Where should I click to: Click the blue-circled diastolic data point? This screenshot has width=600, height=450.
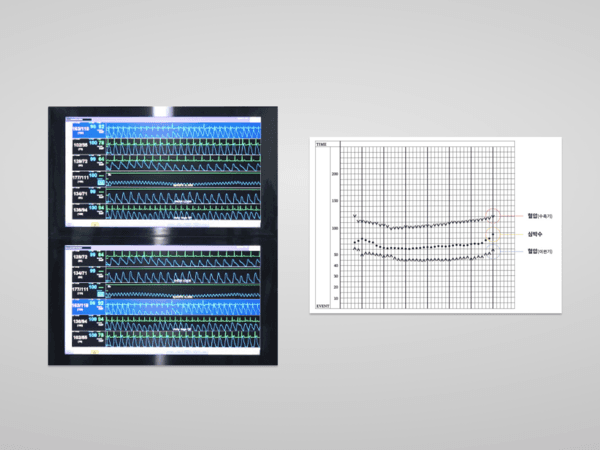click(493, 250)
